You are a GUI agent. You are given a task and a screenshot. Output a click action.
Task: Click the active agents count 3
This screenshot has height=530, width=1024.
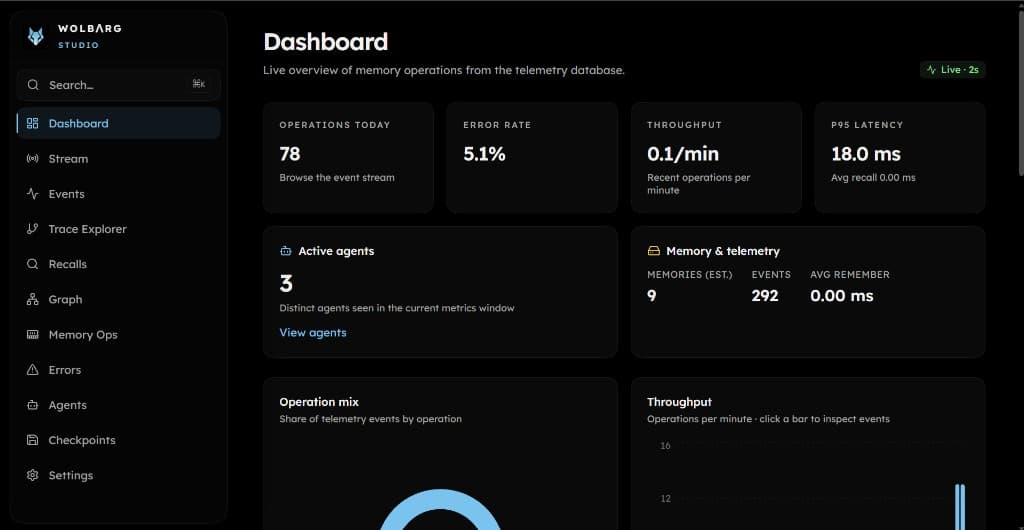click(x=286, y=284)
